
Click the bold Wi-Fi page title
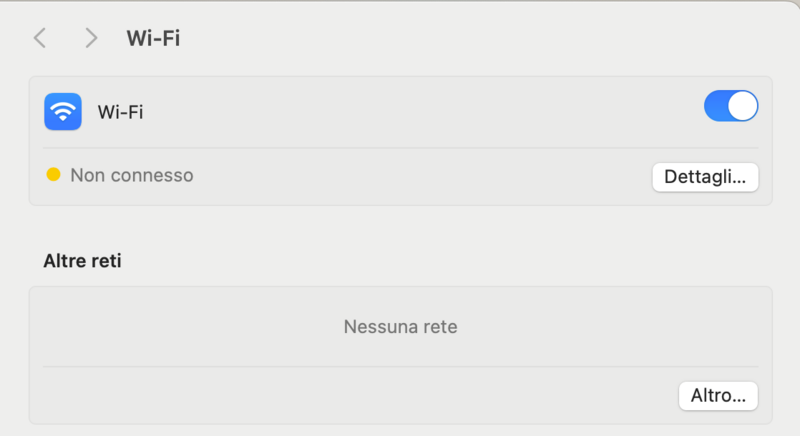153,38
